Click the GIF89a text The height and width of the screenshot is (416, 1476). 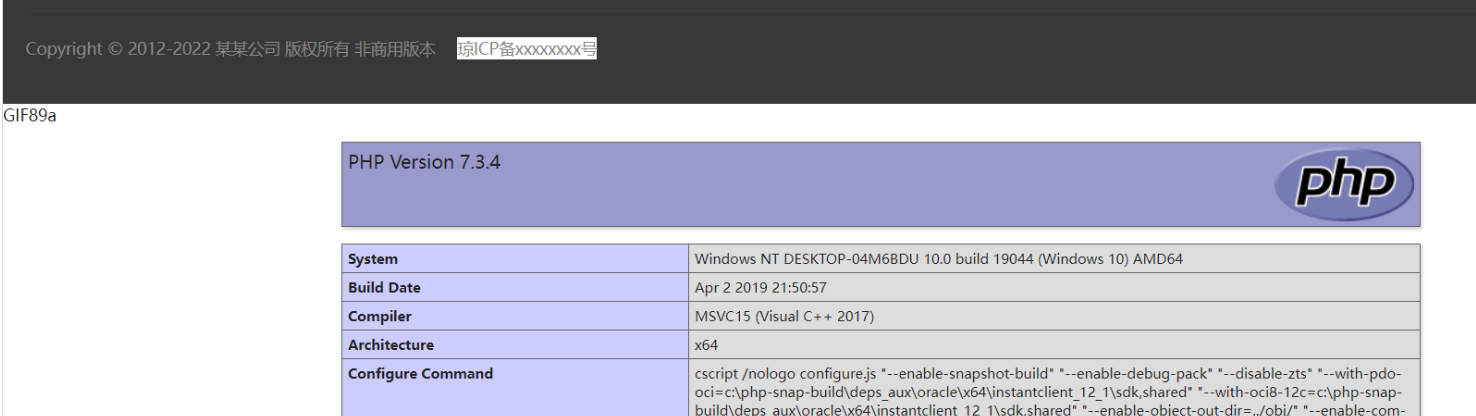click(x=30, y=116)
